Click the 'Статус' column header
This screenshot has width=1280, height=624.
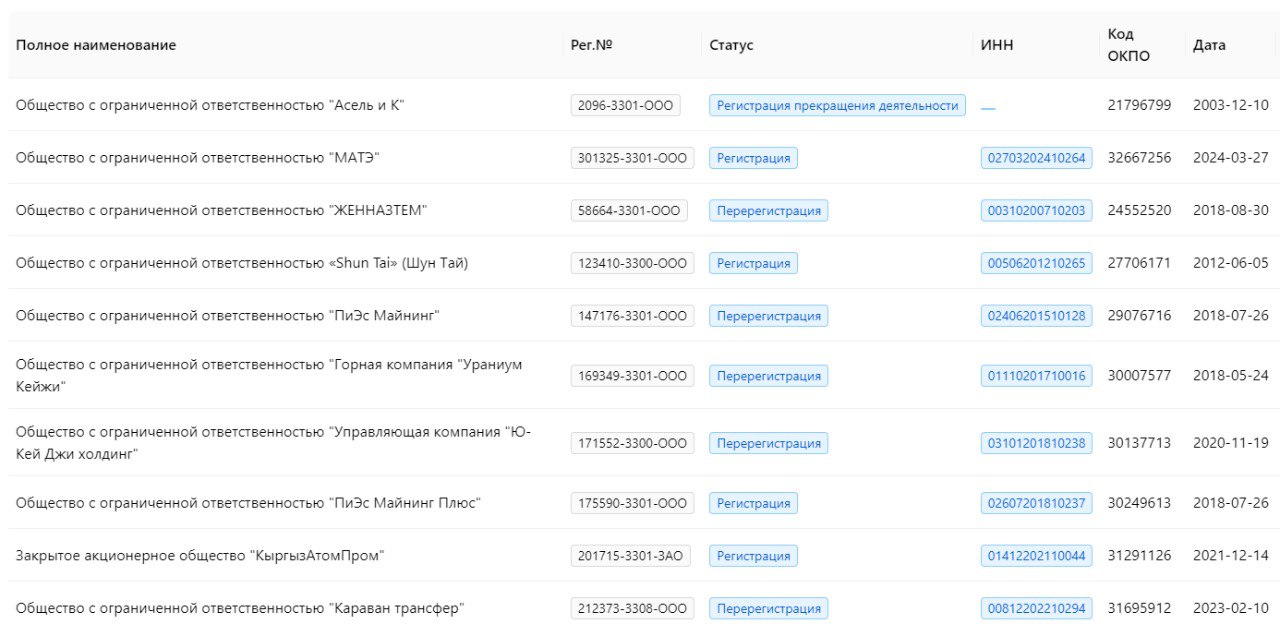[x=731, y=45]
